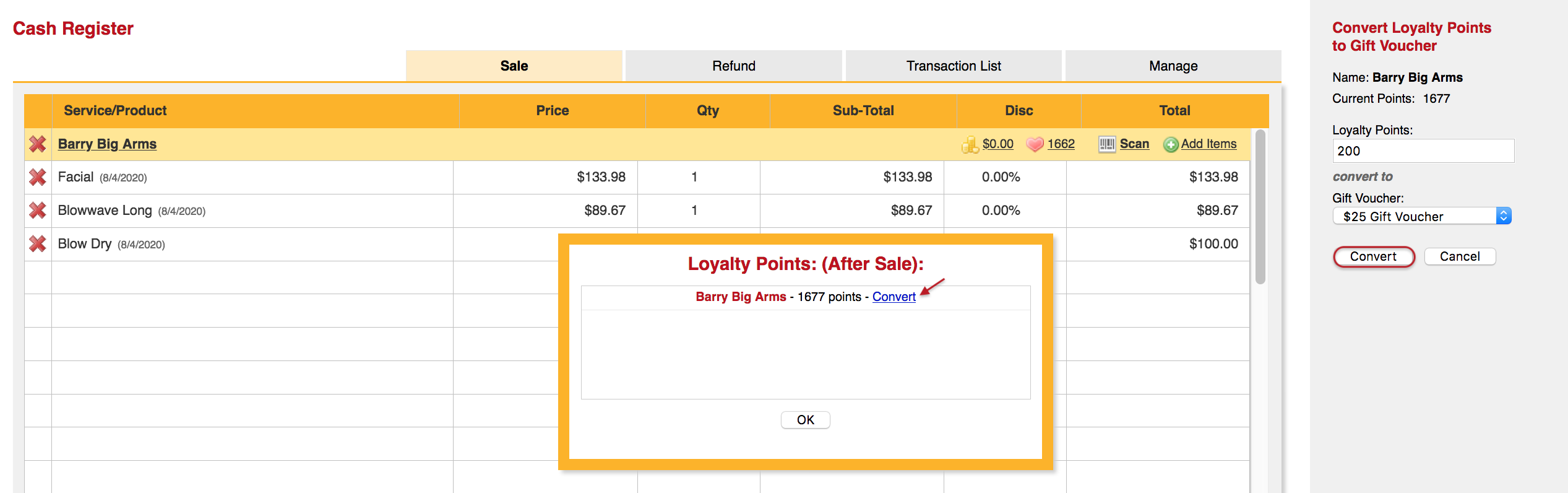Remove the Facial service with its red X

37,177
